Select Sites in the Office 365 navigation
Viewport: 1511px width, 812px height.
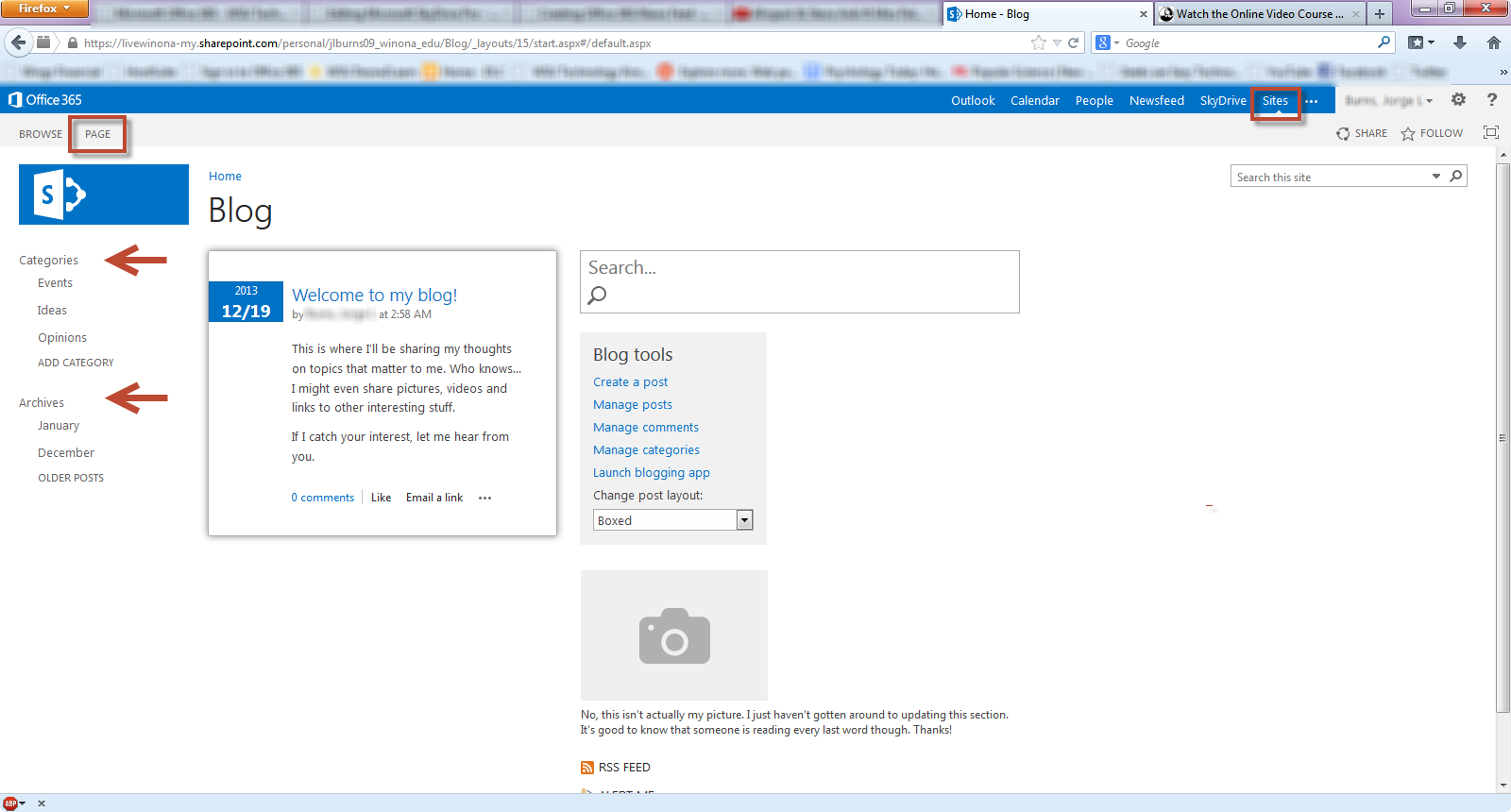(x=1275, y=101)
